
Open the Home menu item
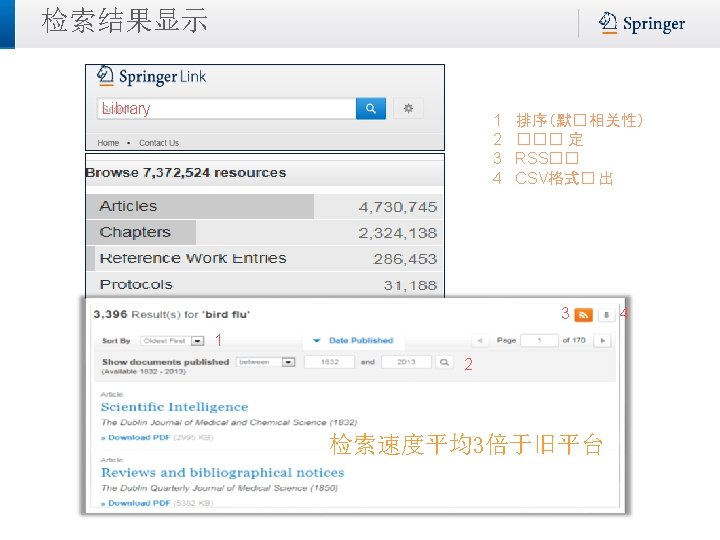(108, 143)
